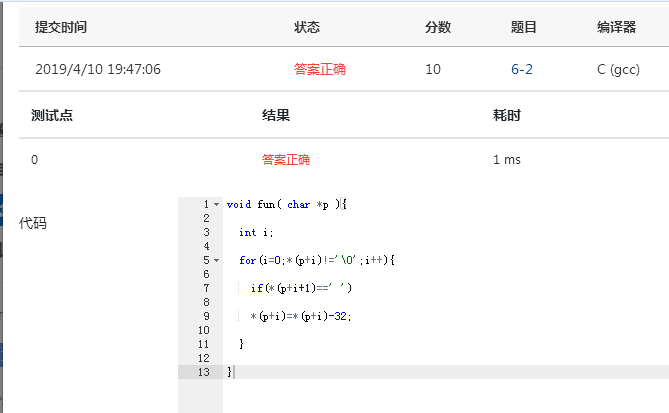Place cursor on the void fun( char *p ){ line
Screen dimensions: 669x413
[x=286, y=205]
